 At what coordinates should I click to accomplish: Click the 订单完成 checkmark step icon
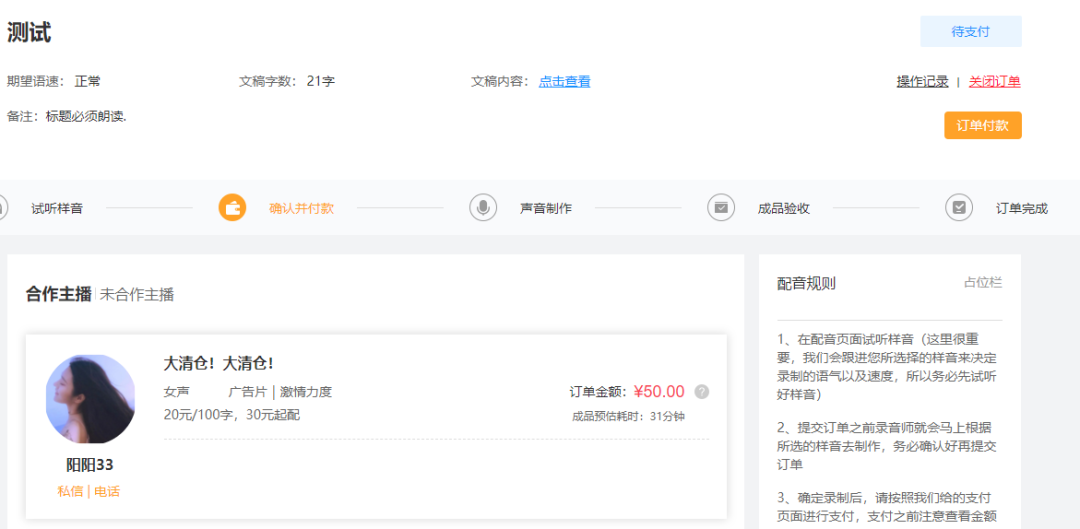[x=959, y=208]
